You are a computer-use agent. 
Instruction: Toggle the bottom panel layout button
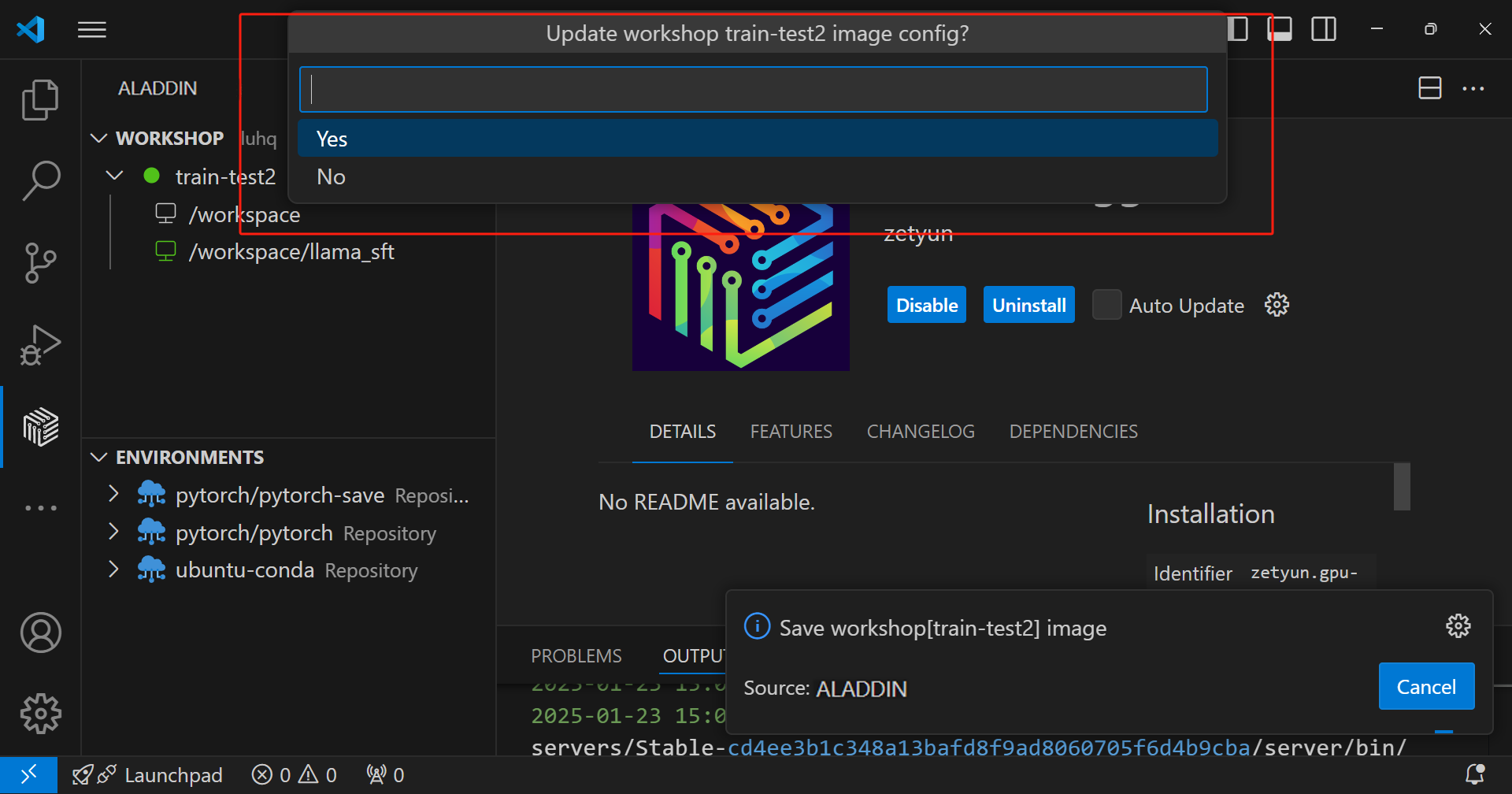point(1280,30)
